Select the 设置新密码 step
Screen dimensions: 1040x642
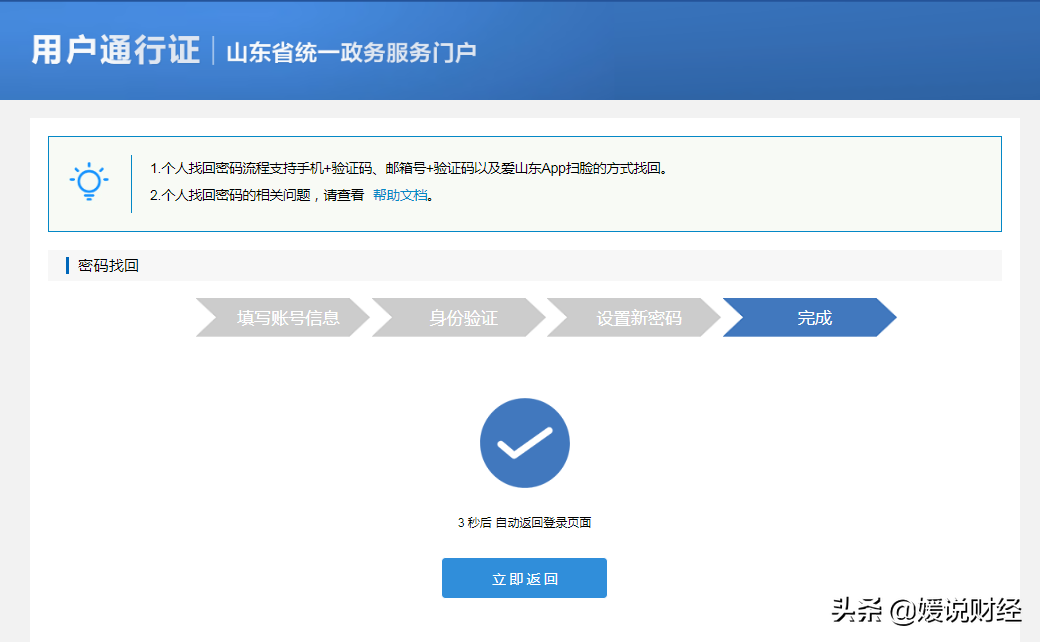tap(634, 318)
